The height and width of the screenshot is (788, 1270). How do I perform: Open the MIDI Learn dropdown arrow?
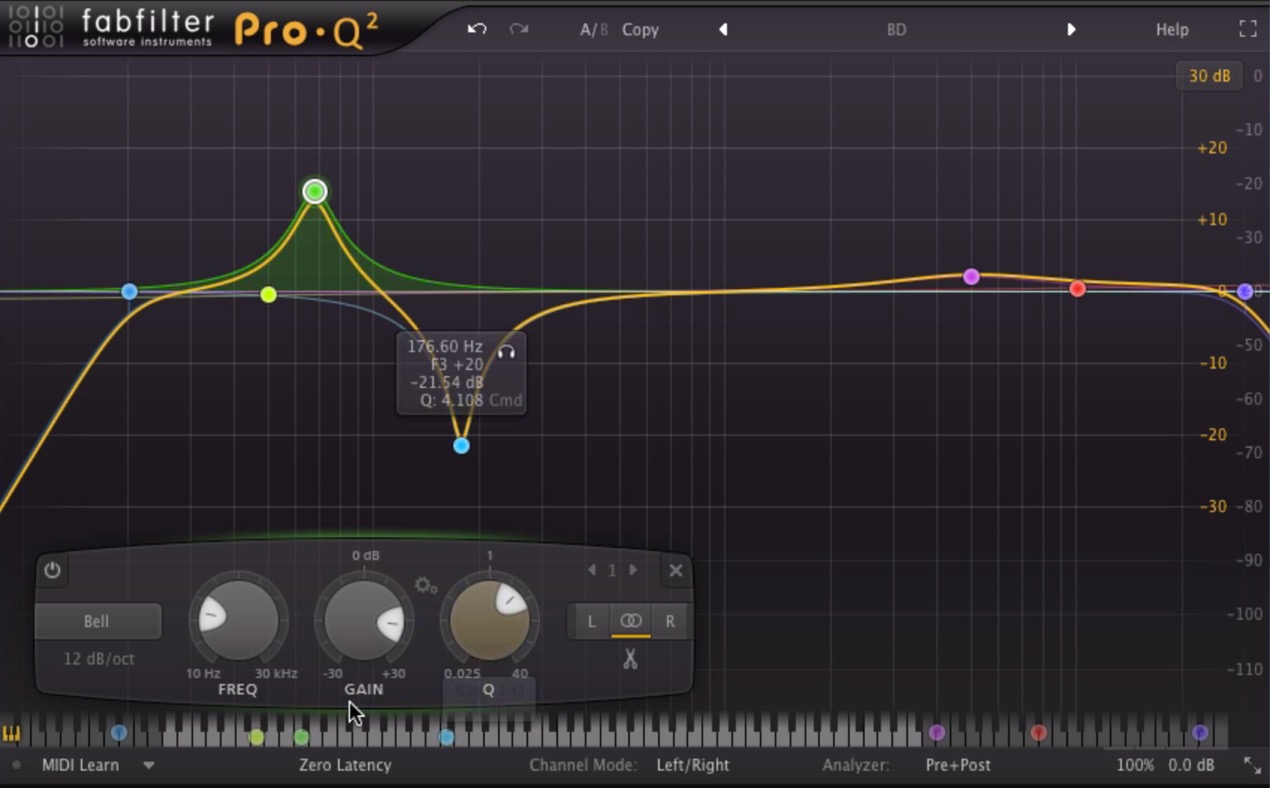149,765
